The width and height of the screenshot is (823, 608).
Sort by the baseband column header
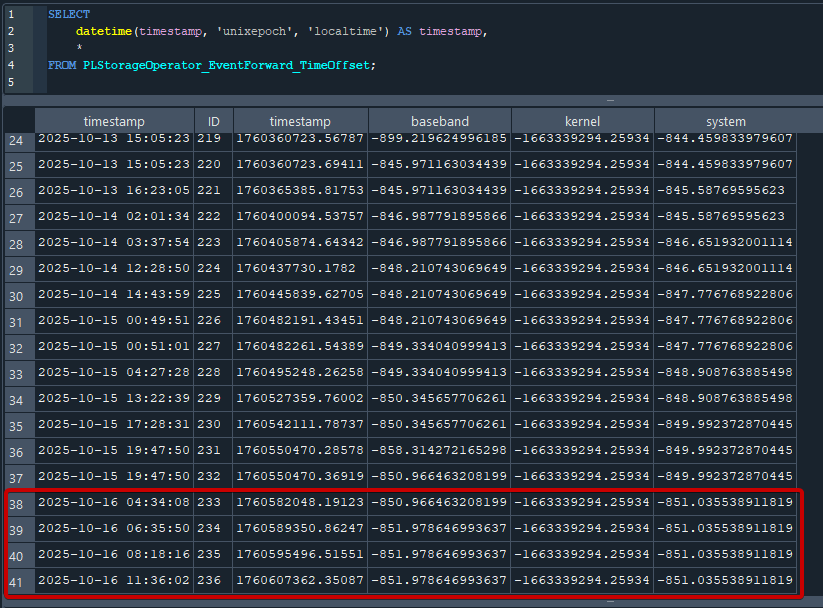point(439,121)
